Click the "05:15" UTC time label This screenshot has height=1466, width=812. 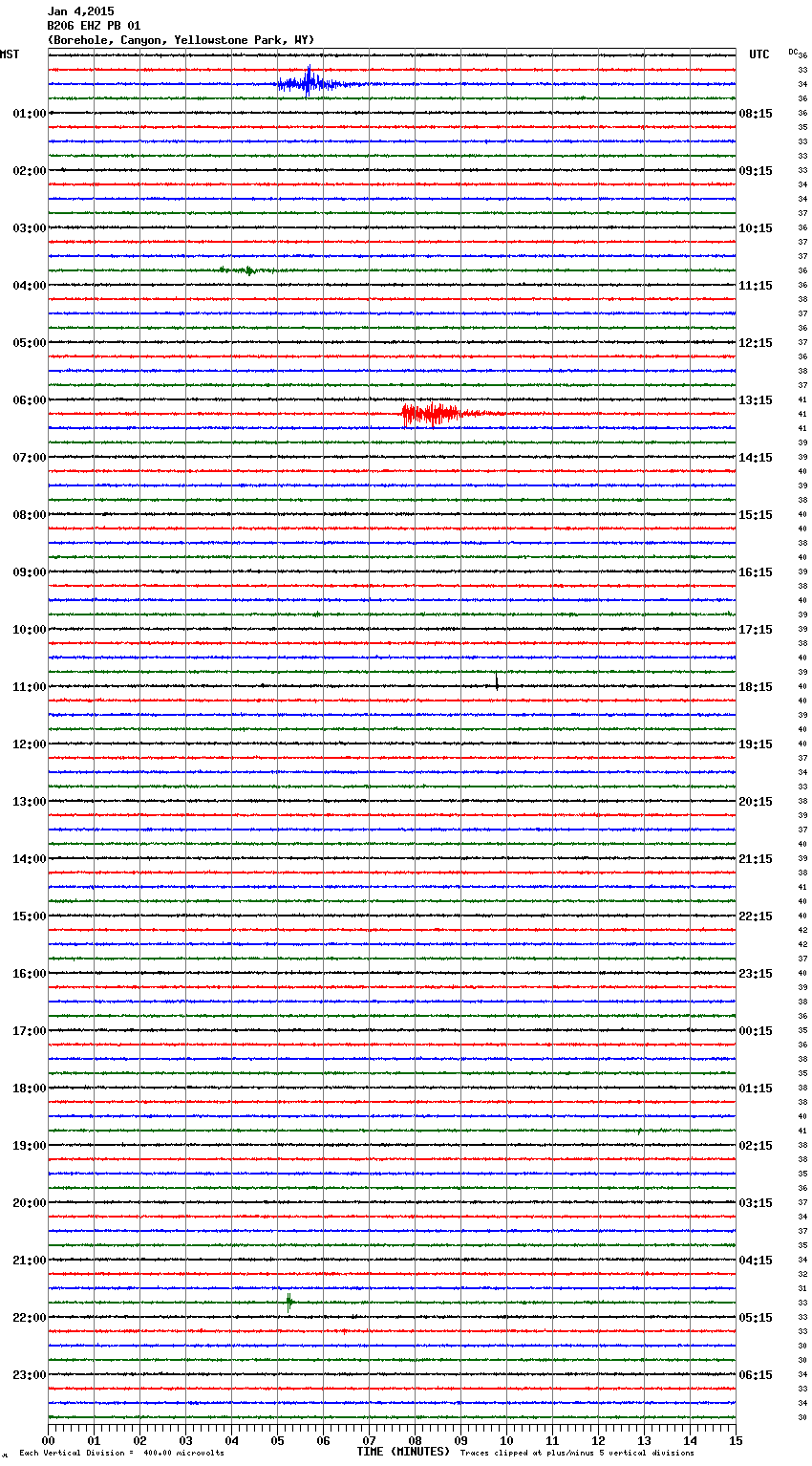point(756,1318)
